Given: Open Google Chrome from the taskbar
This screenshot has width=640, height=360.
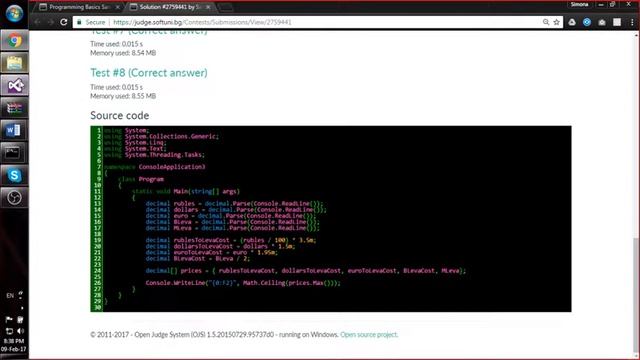Looking at the screenshot, I should click(14, 40).
